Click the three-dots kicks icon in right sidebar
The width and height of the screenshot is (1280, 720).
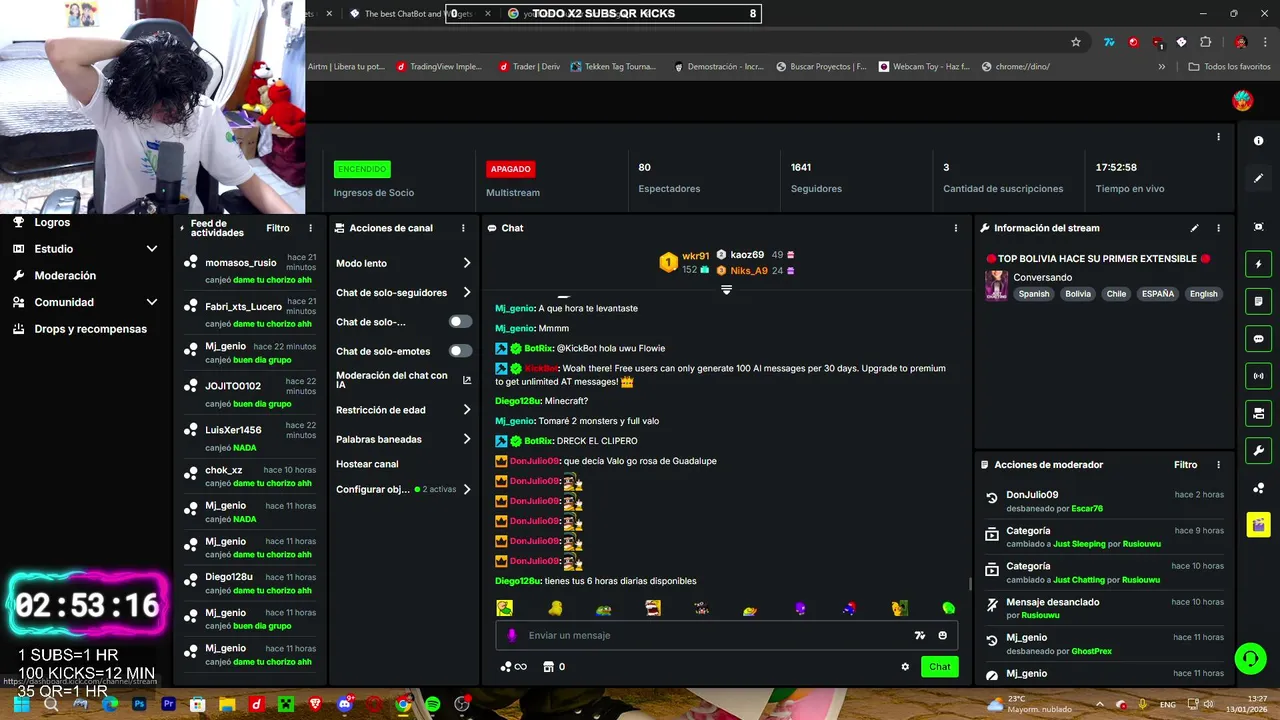point(1258,488)
